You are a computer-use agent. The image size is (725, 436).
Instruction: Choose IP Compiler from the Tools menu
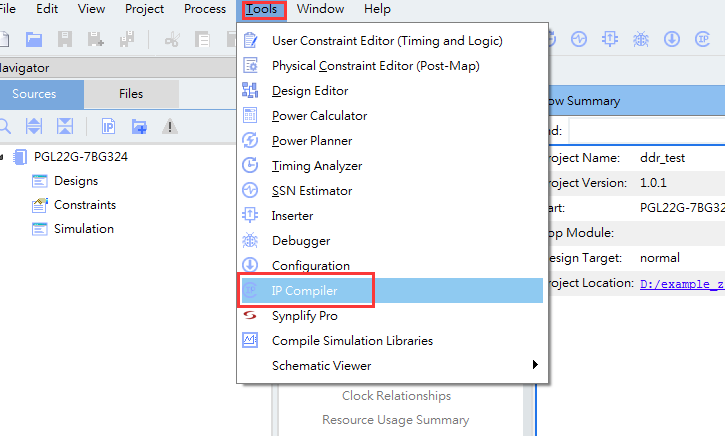(305, 291)
